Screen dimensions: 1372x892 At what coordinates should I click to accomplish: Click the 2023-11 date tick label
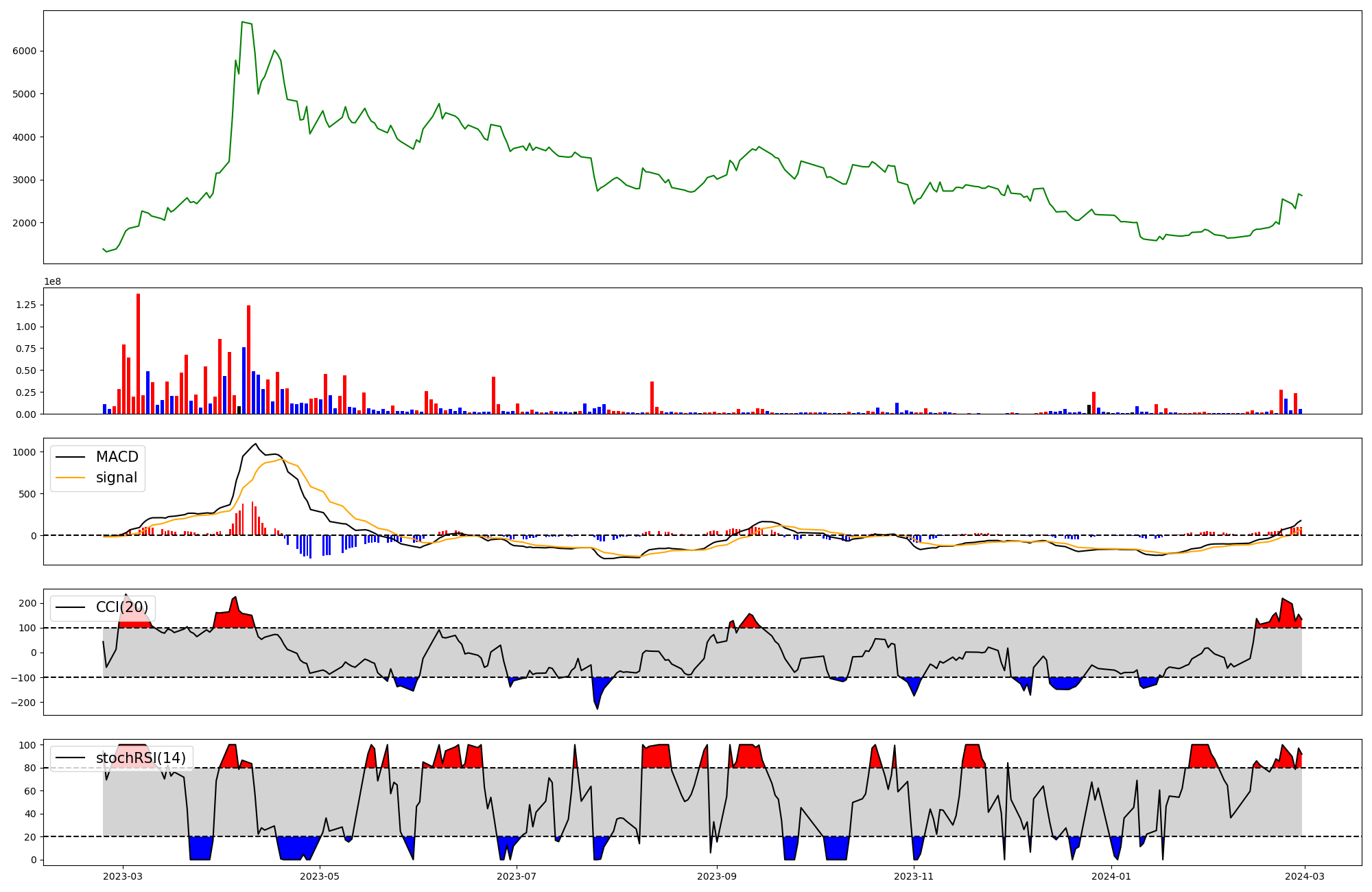point(914,876)
